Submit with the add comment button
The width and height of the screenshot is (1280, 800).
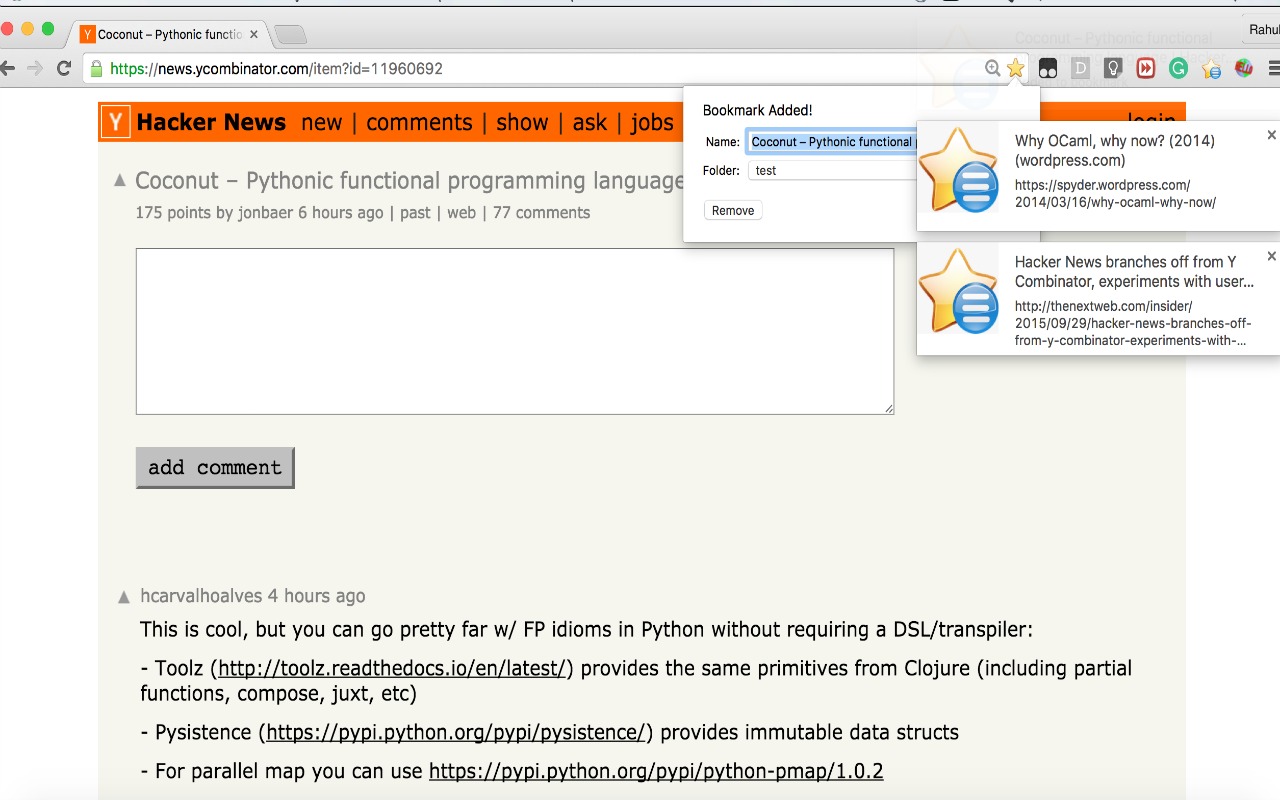click(x=215, y=467)
